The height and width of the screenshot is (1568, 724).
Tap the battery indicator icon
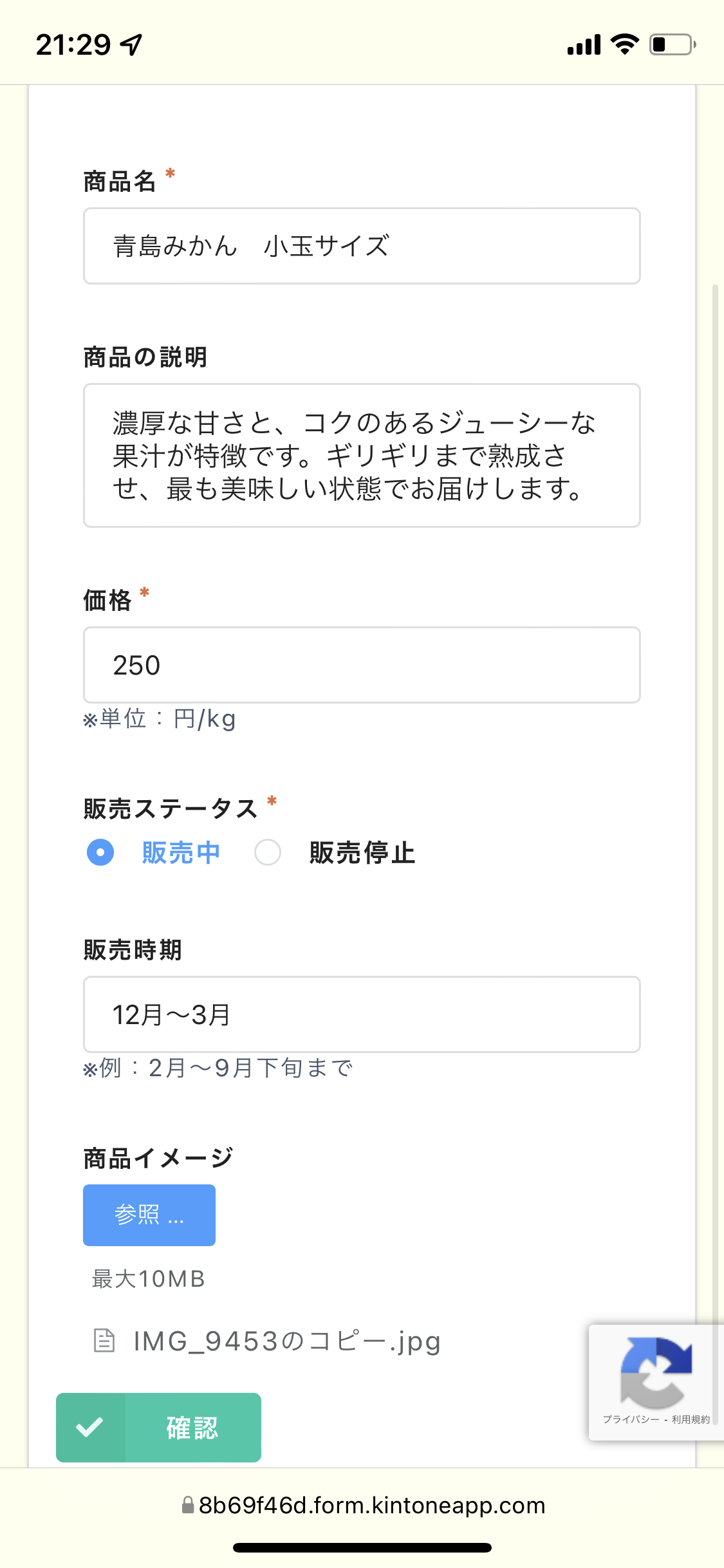pos(672,44)
